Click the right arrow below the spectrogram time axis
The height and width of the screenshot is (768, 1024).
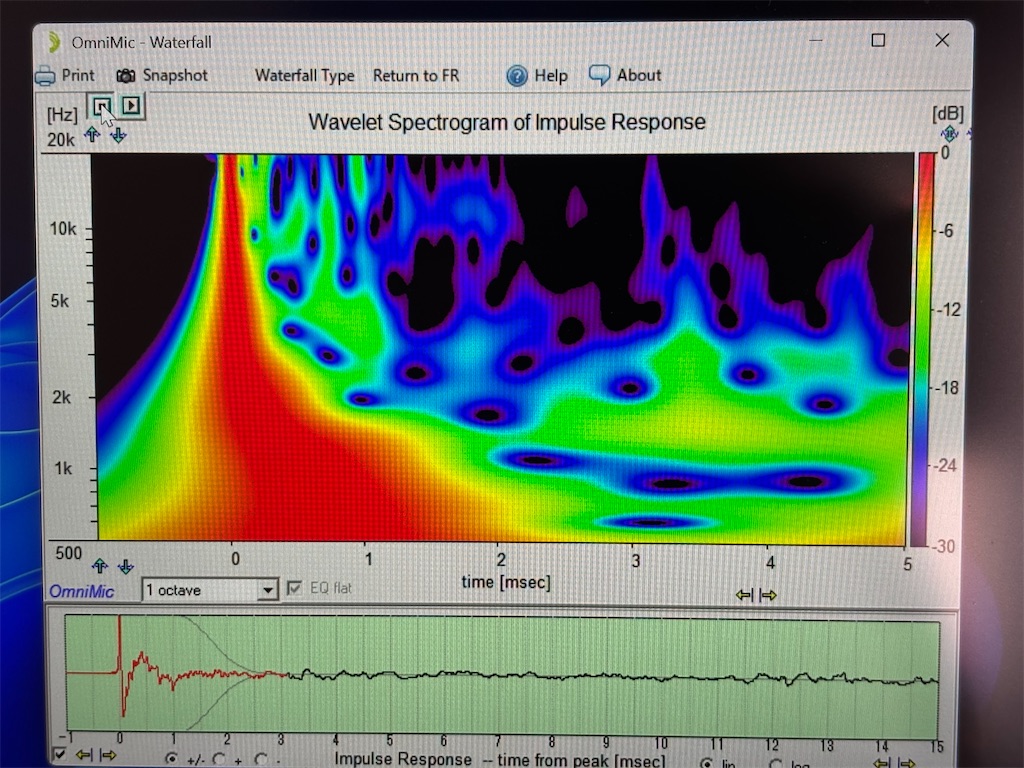tap(768, 595)
